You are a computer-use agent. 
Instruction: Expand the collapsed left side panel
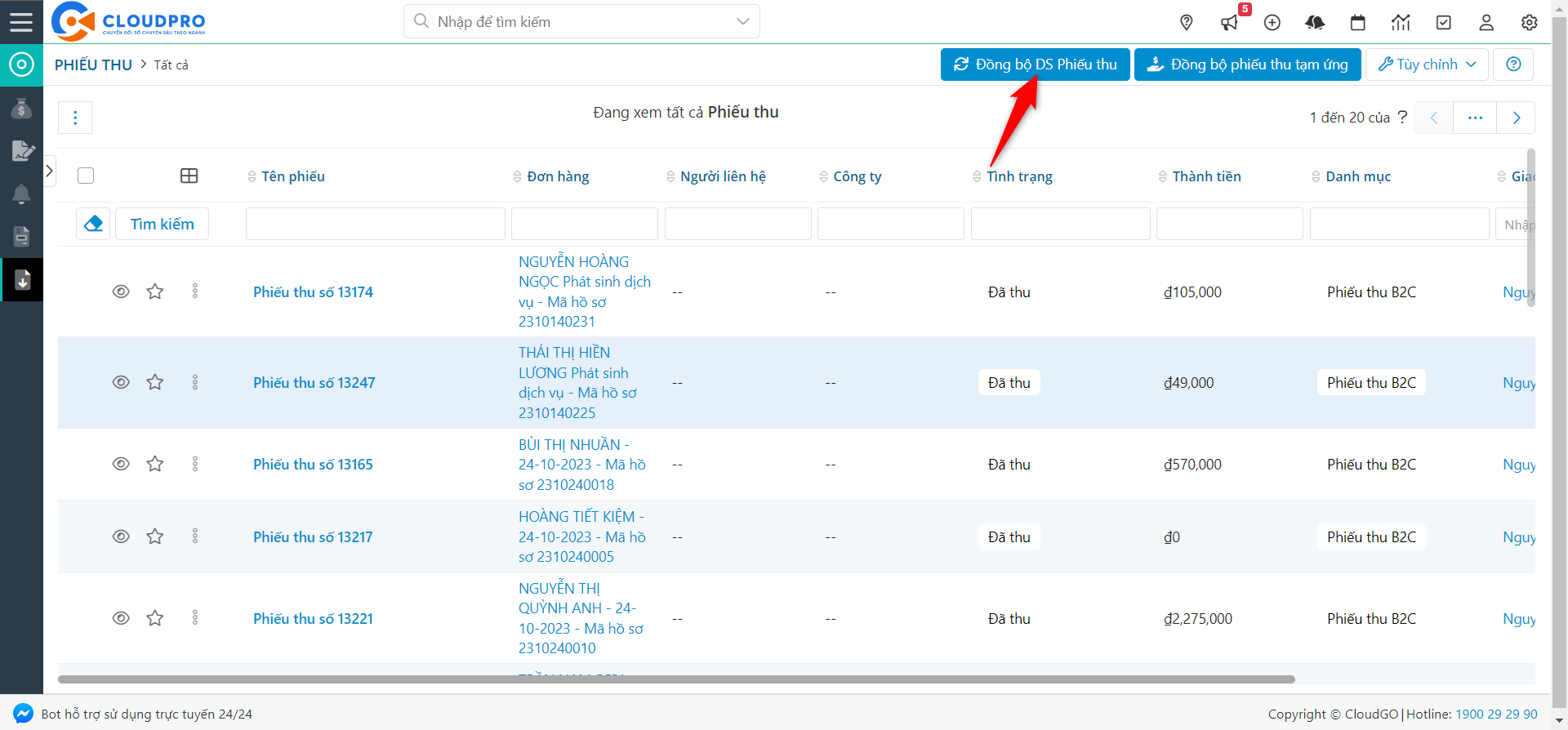[x=49, y=171]
